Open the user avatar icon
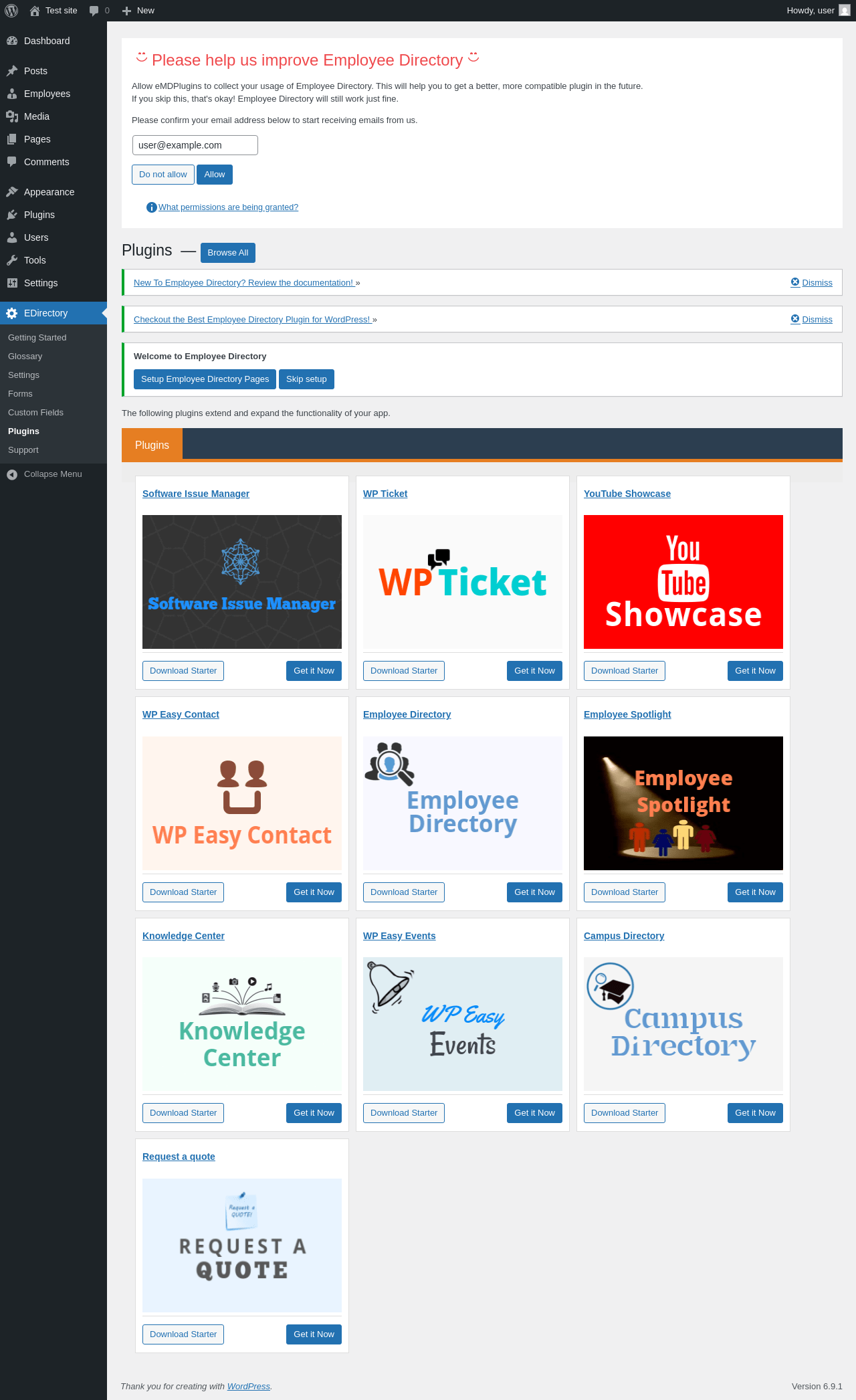 coord(845,11)
